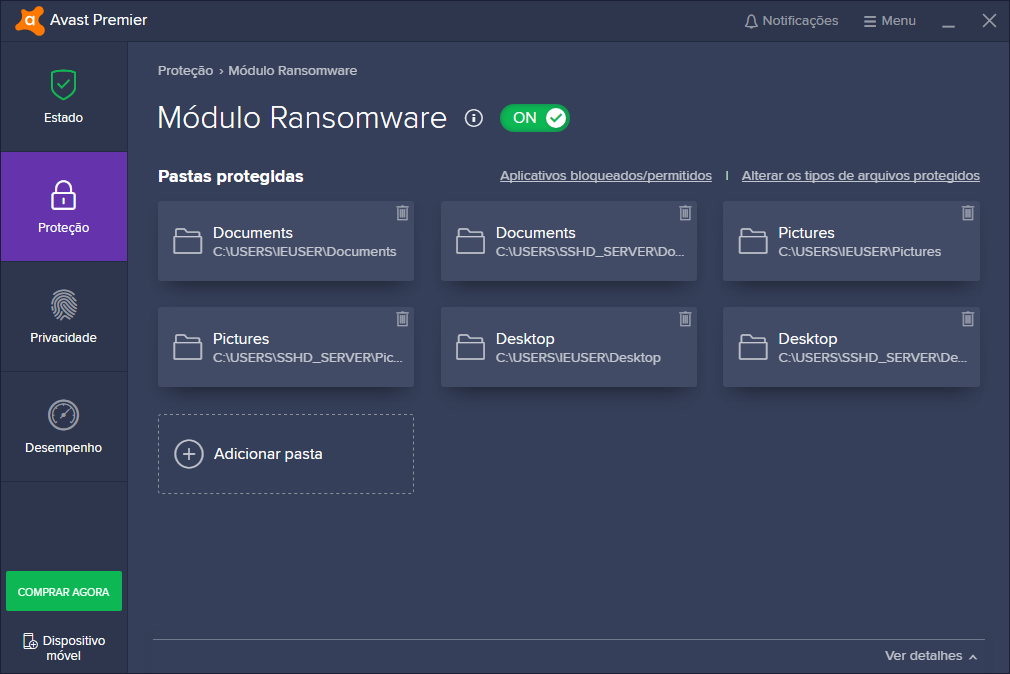Select the Proteção padlock tab
This screenshot has width=1010, height=674.
(x=64, y=206)
